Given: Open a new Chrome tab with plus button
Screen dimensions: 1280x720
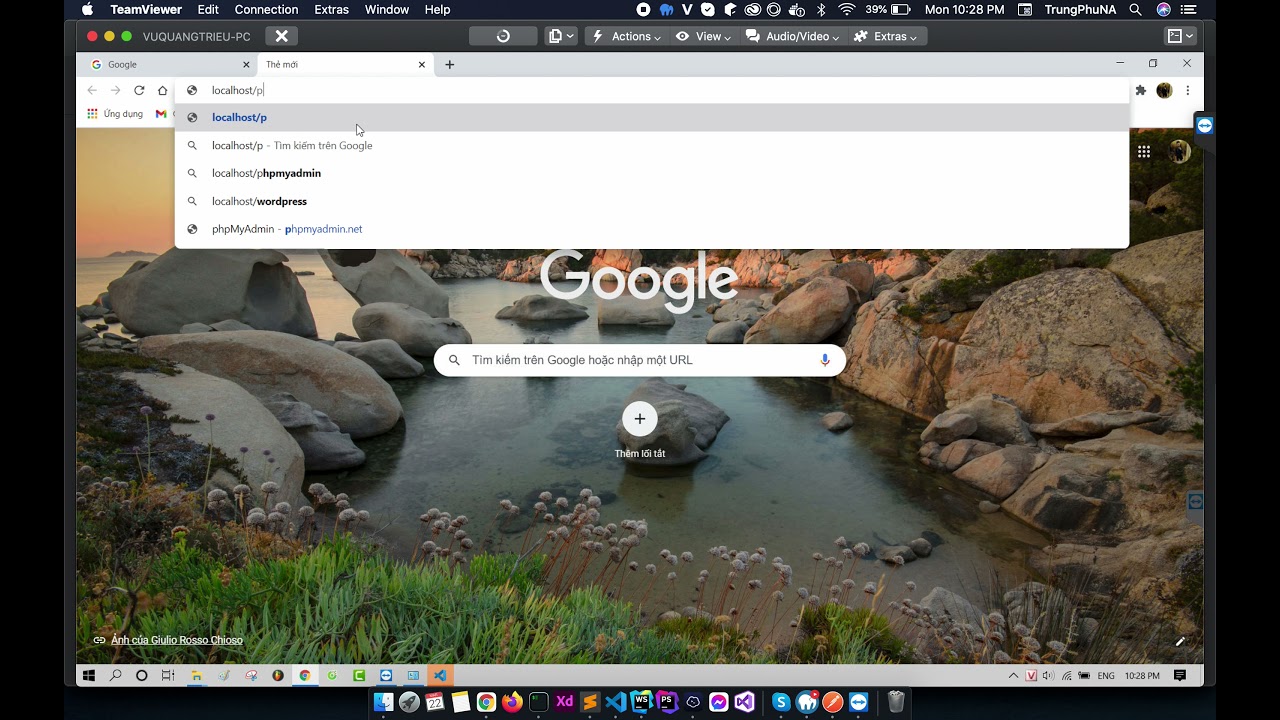Looking at the screenshot, I should point(450,64).
